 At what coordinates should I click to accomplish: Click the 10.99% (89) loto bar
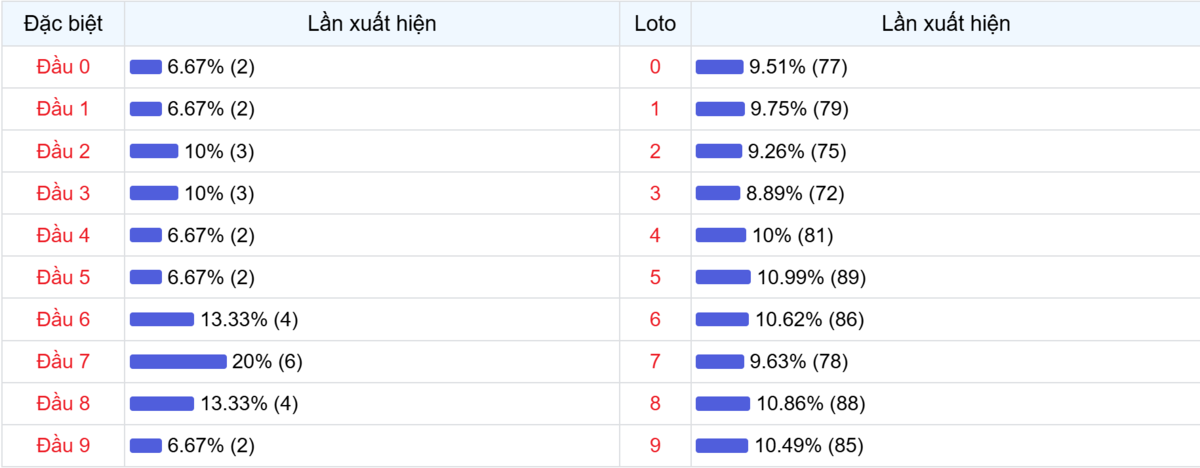[x=722, y=277]
